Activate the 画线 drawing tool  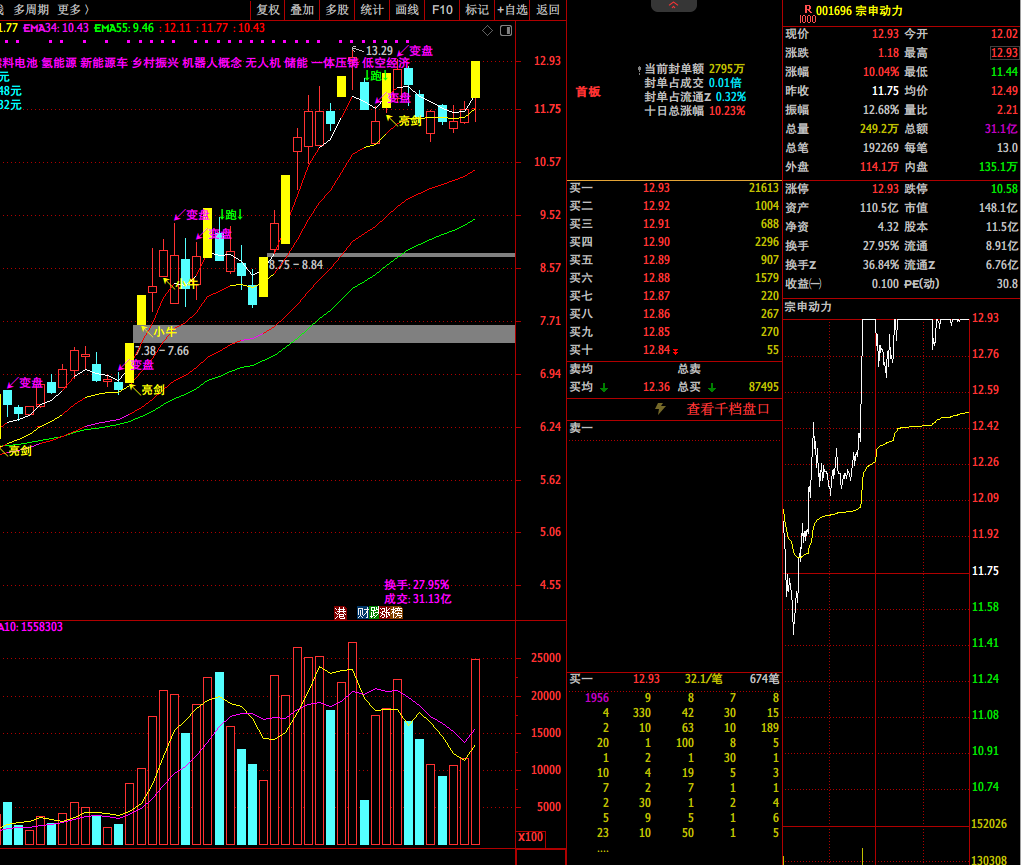click(407, 10)
